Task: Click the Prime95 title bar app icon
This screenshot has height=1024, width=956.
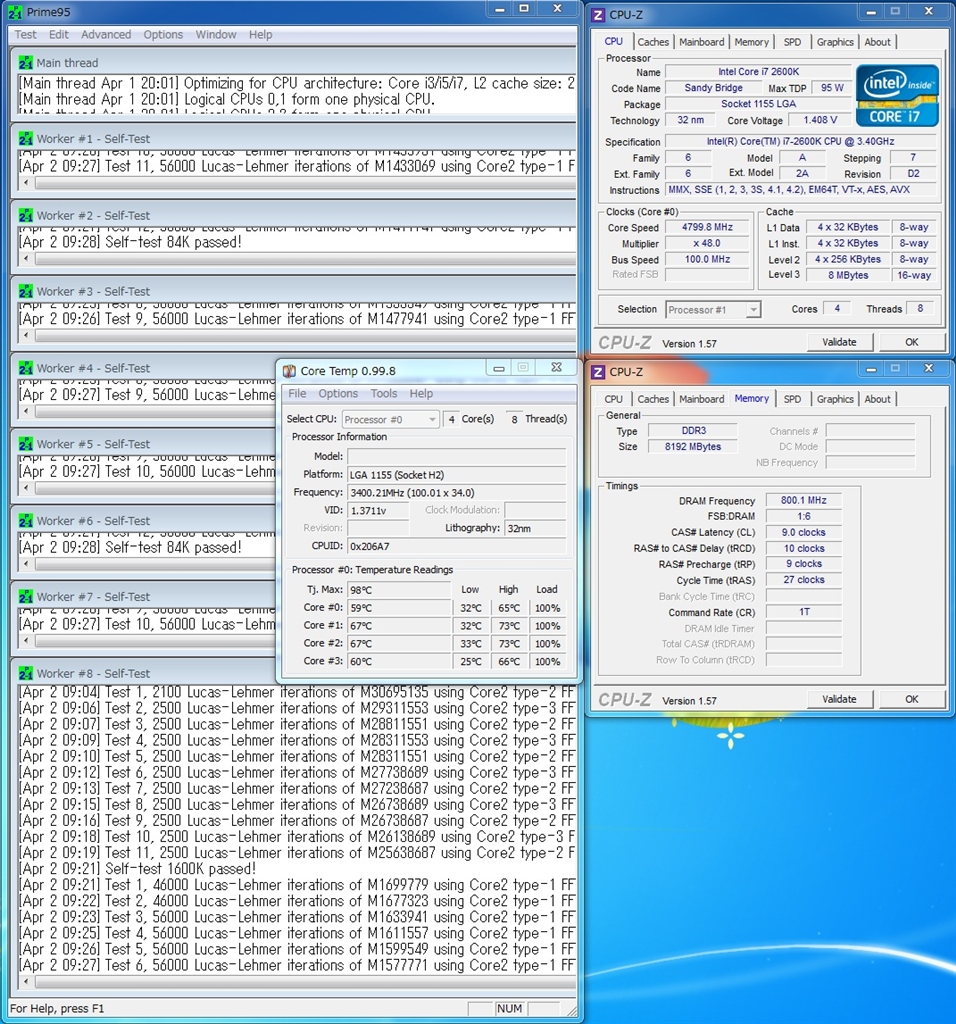Action: [x=14, y=12]
